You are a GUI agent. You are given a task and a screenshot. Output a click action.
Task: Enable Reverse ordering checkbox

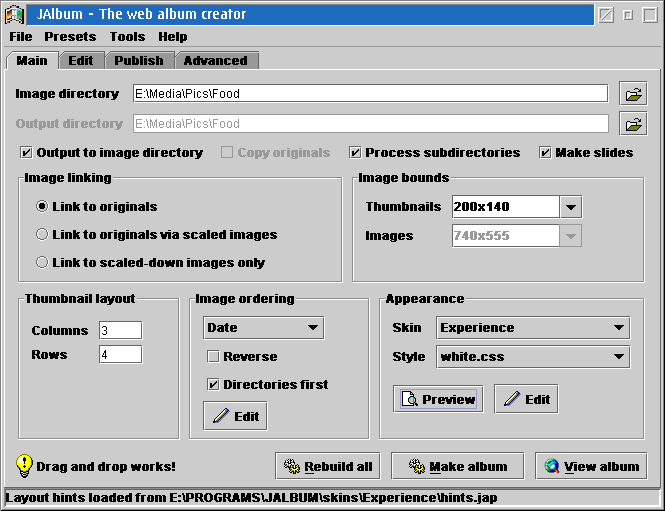click(x=213, y=356)
